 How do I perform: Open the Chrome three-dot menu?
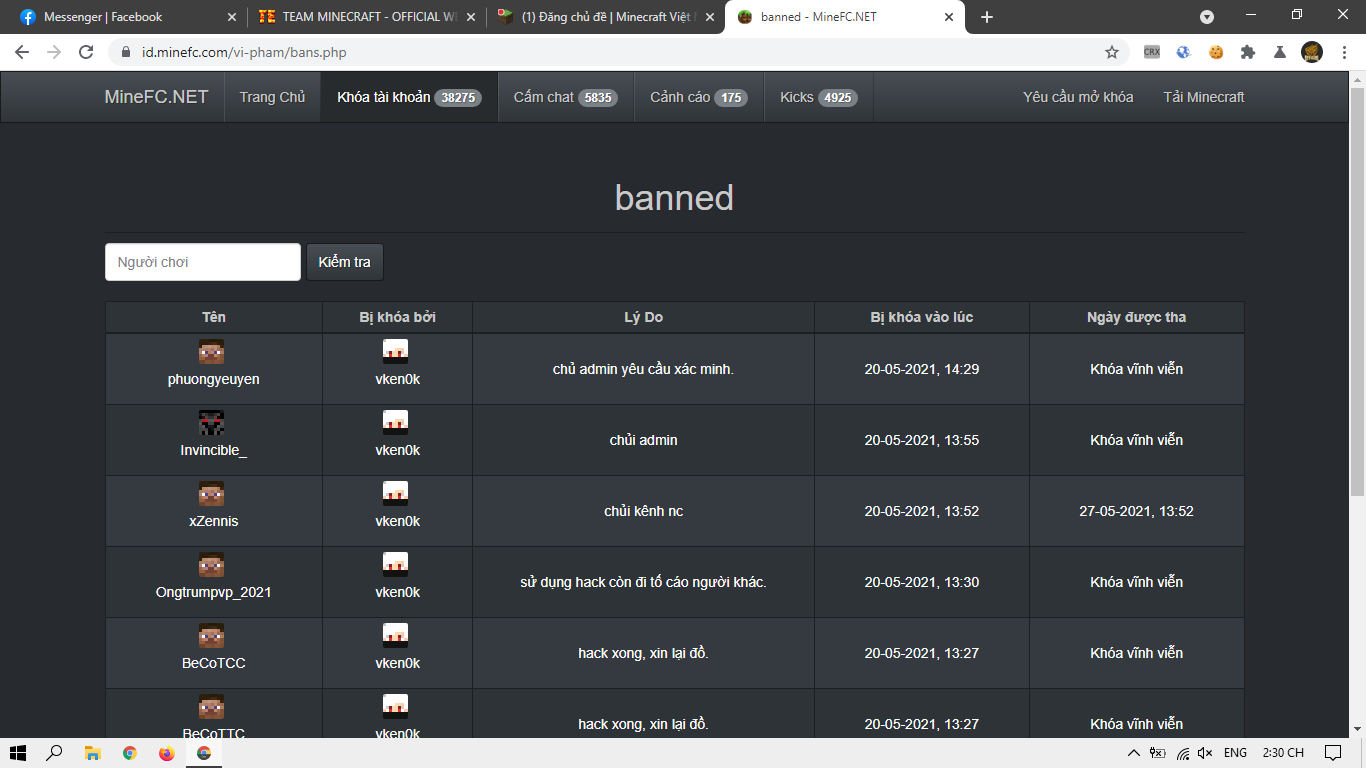[x=1344, y=52]
